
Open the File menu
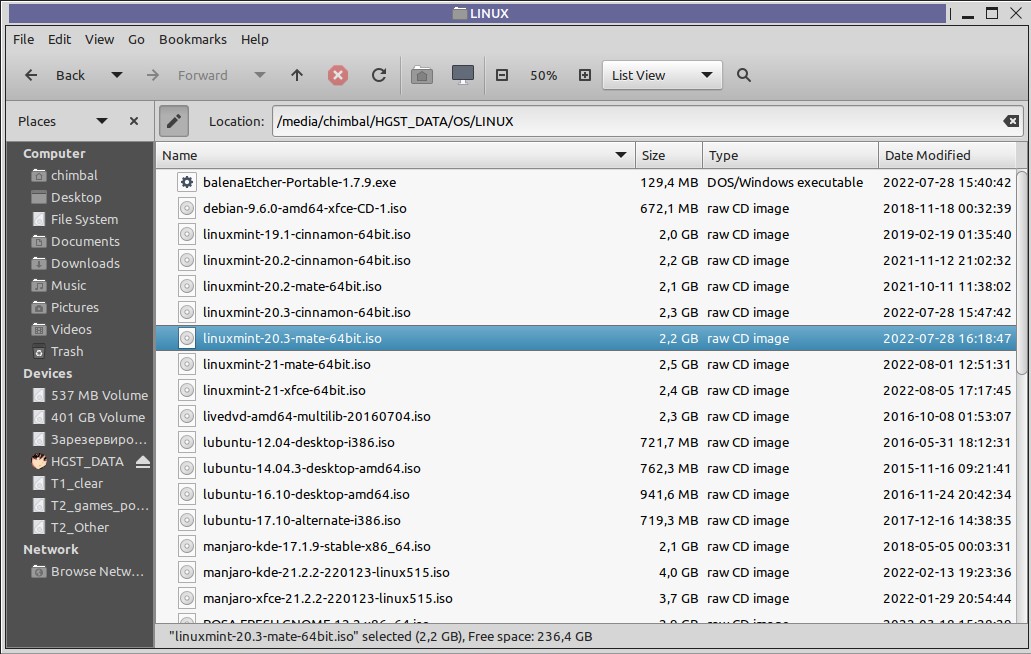click(x=24, y=39)
